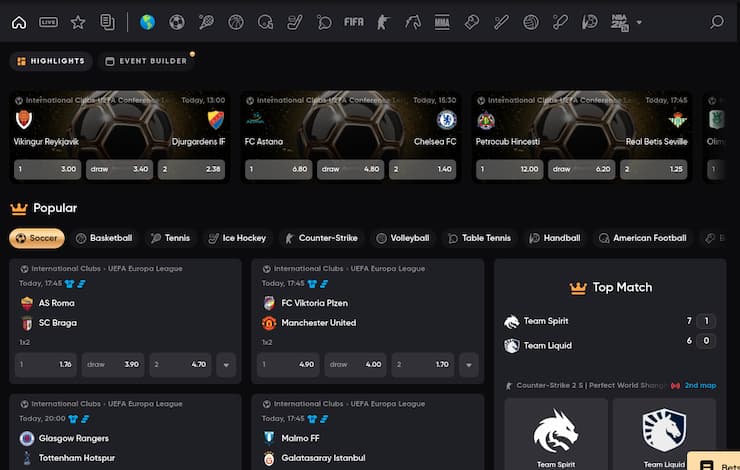Select the basketball icon in top bar
This screenshot has width=740, height=470.
pos(235,22)
